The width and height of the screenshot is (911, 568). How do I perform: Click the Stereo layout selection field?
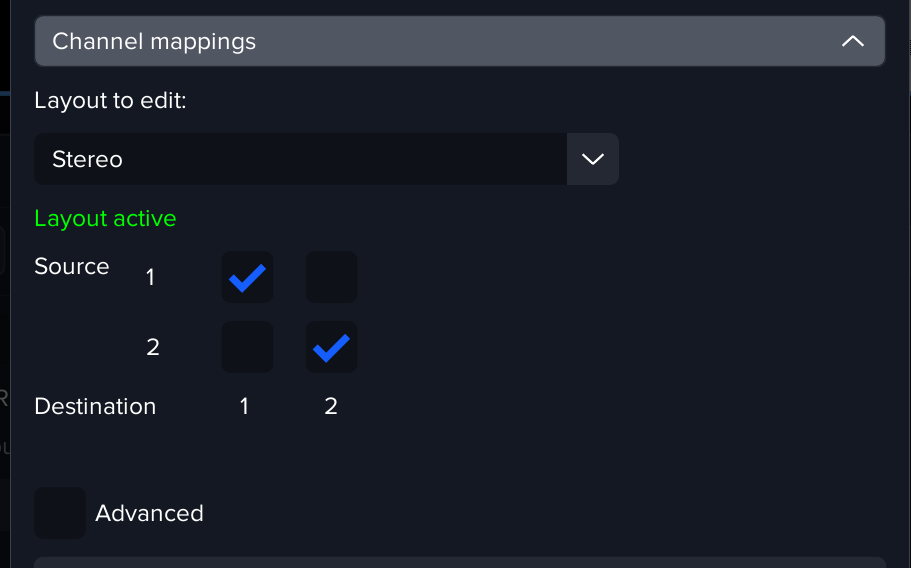coord(300,159)
